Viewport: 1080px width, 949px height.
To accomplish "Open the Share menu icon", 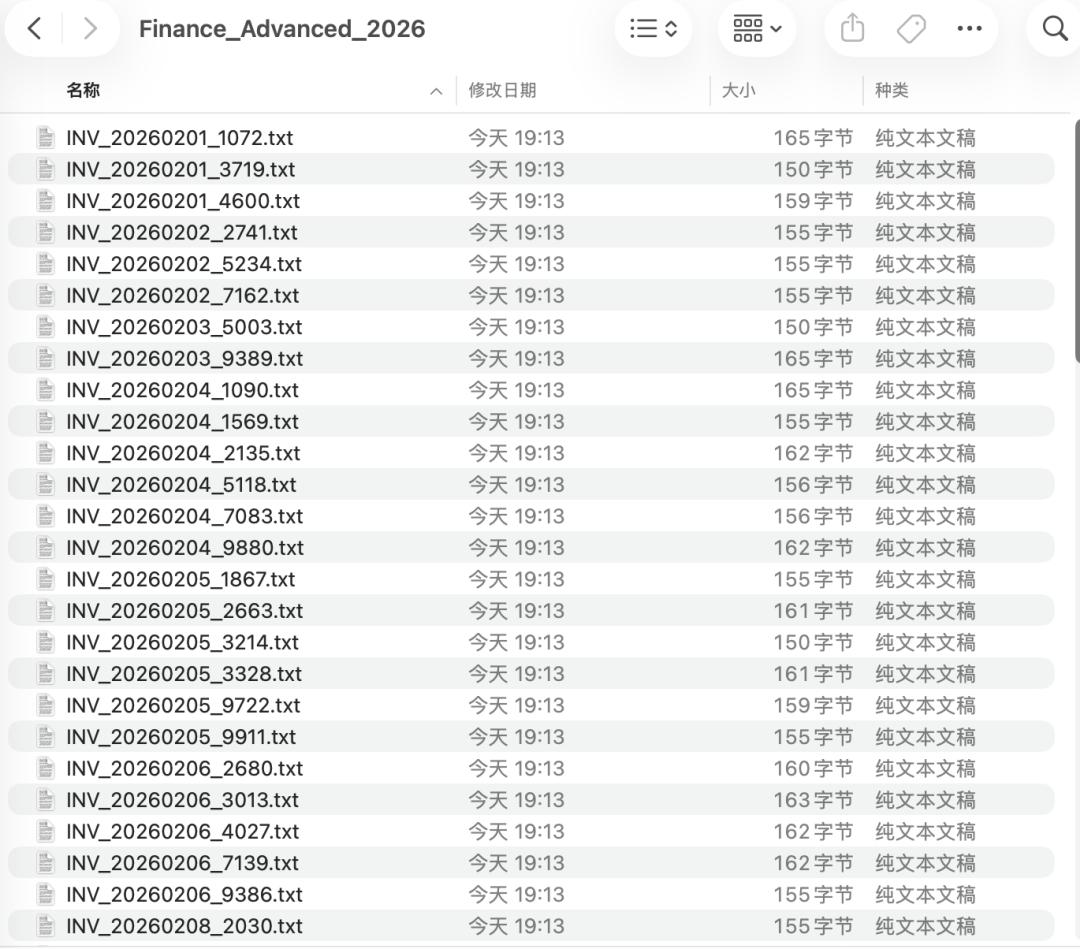I will (852, 29).
